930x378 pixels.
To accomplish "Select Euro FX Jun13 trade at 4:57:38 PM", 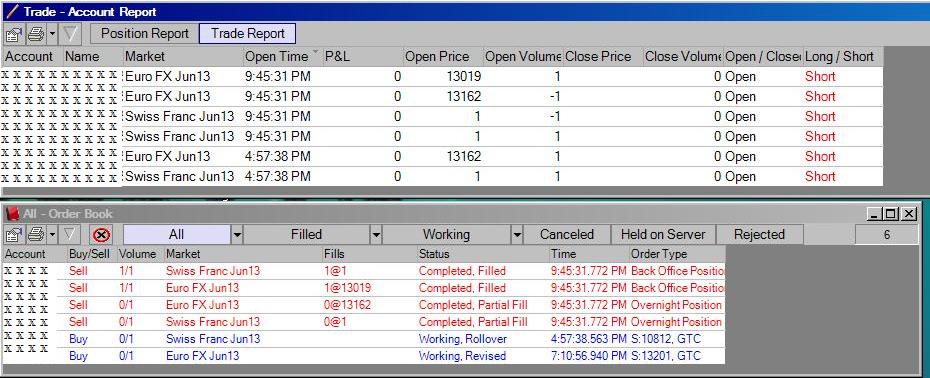I will point(442,157).
